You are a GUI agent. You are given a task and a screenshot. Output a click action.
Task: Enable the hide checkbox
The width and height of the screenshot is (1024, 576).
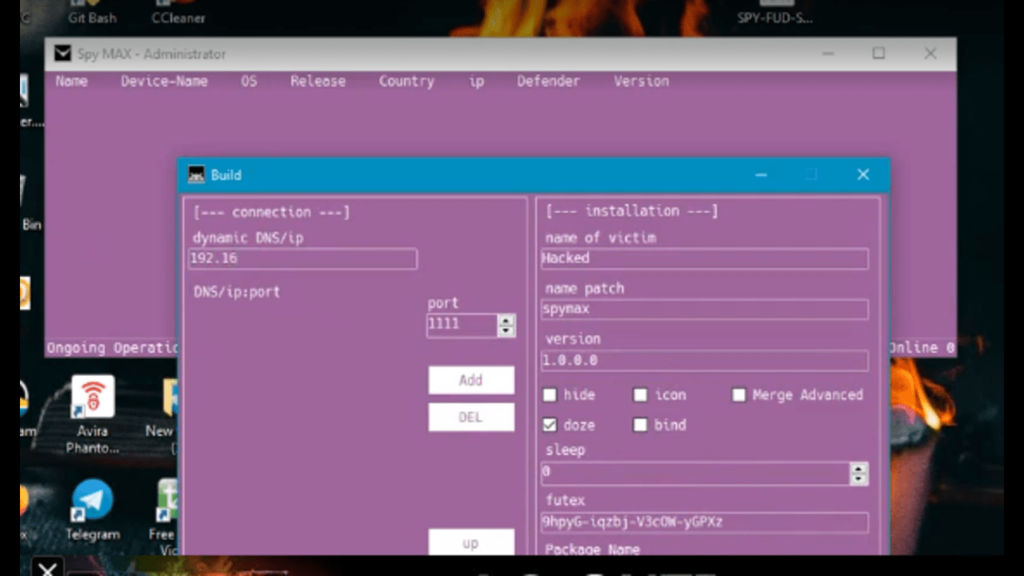550,395
